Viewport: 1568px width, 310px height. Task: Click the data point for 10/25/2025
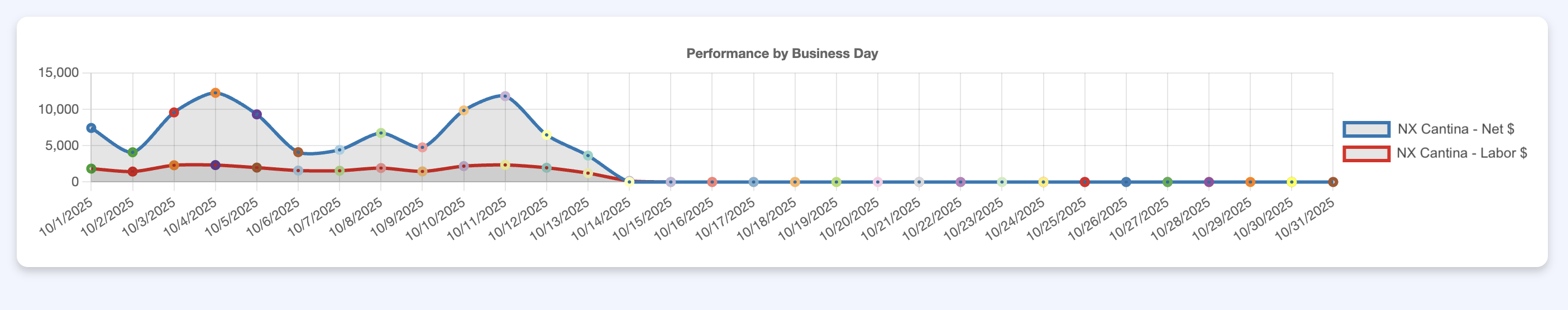pos(1084,182)
